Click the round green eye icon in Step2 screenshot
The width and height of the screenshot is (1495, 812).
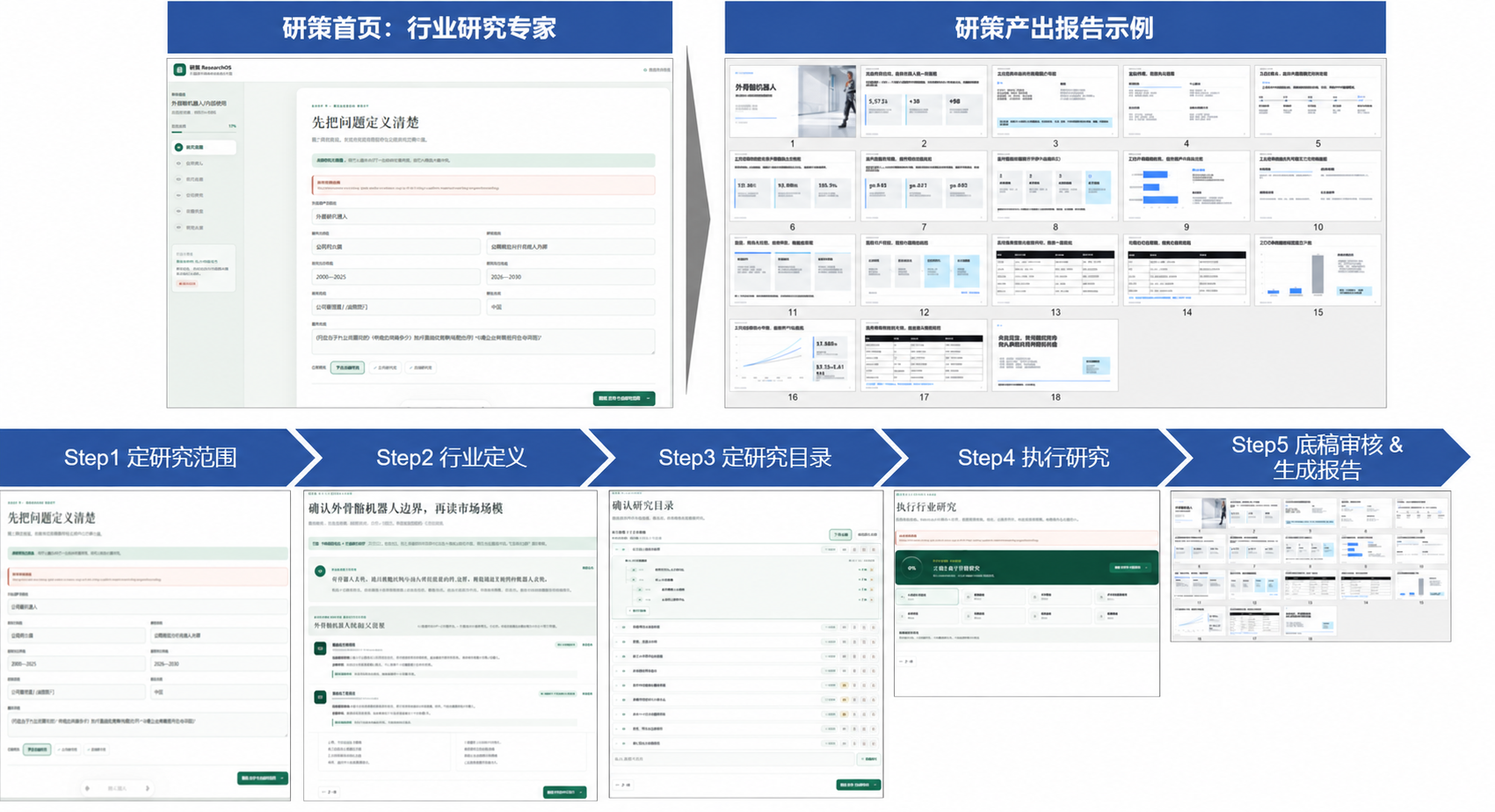(x=320, y=571)
